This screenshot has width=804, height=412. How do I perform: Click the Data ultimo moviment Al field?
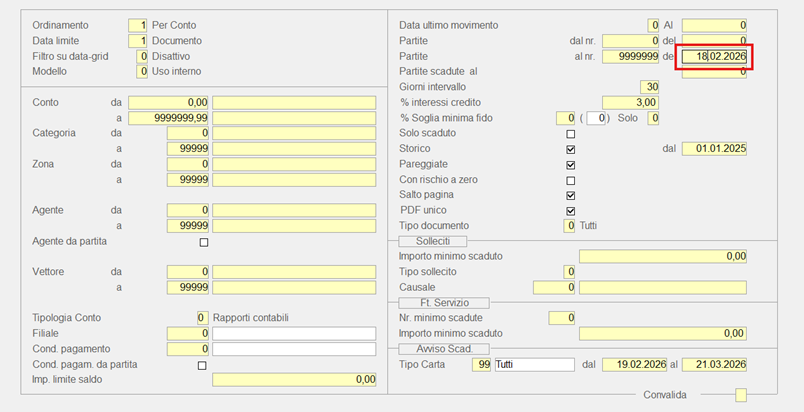tap(714, 24)
